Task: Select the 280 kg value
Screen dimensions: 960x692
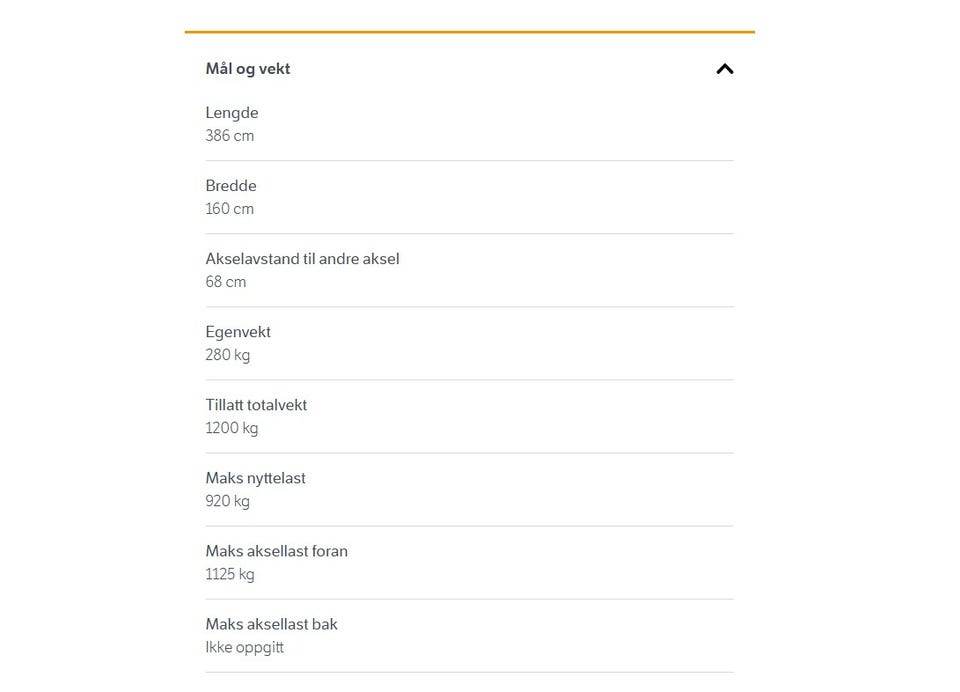Action: pos(228,355)
